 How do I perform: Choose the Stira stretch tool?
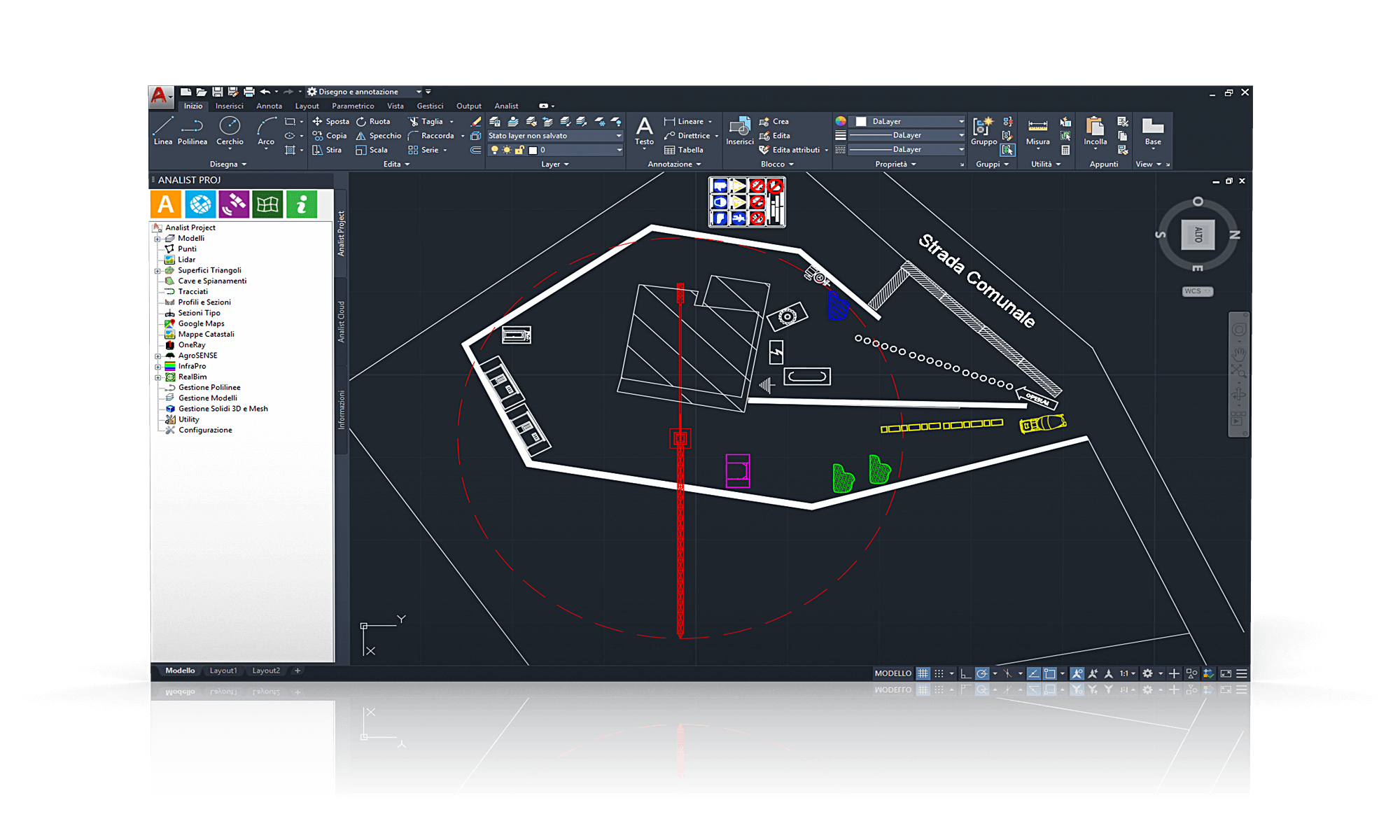tap(327, 150)
